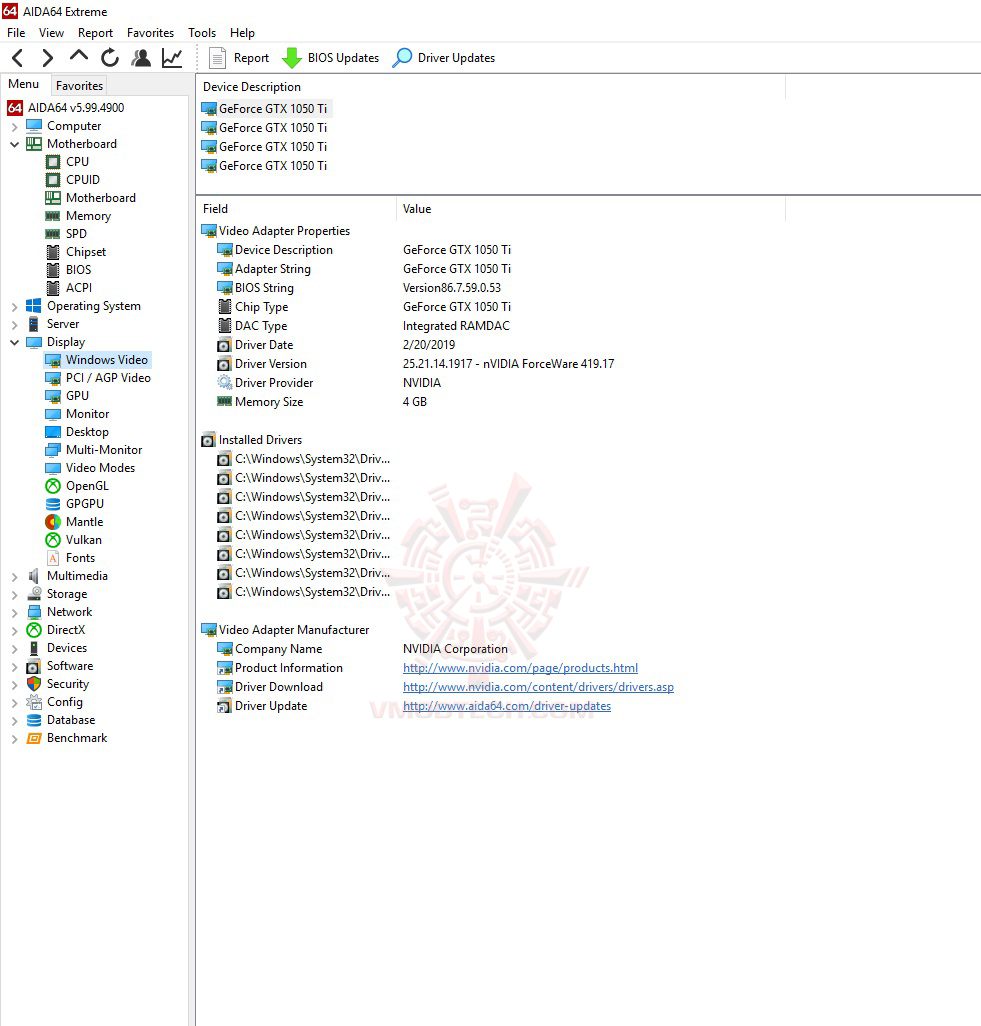Switch to the Menu tab
Viewport: 981px width, 1026px height.
(24, 84)
